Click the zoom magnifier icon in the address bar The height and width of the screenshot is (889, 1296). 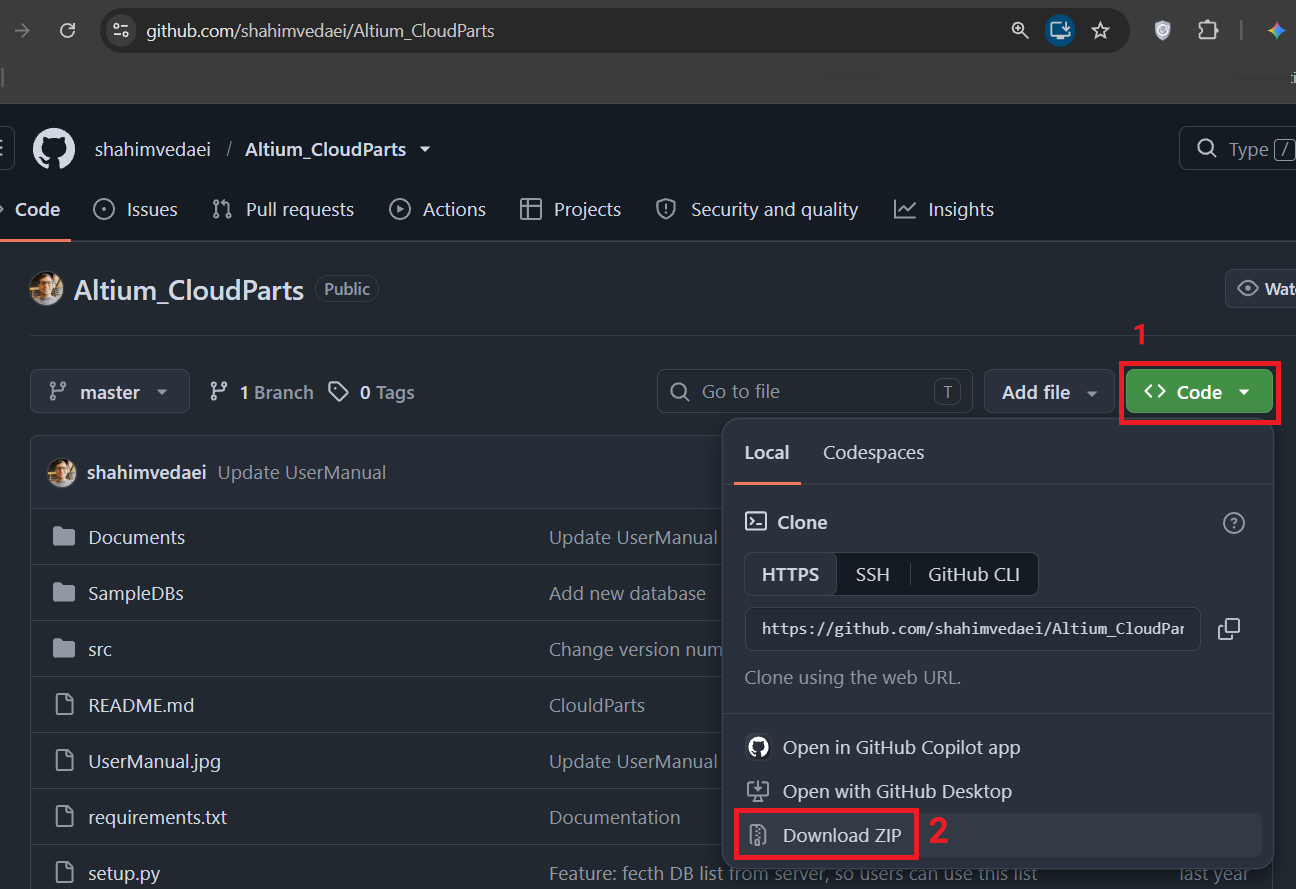tap(1020, 31)
